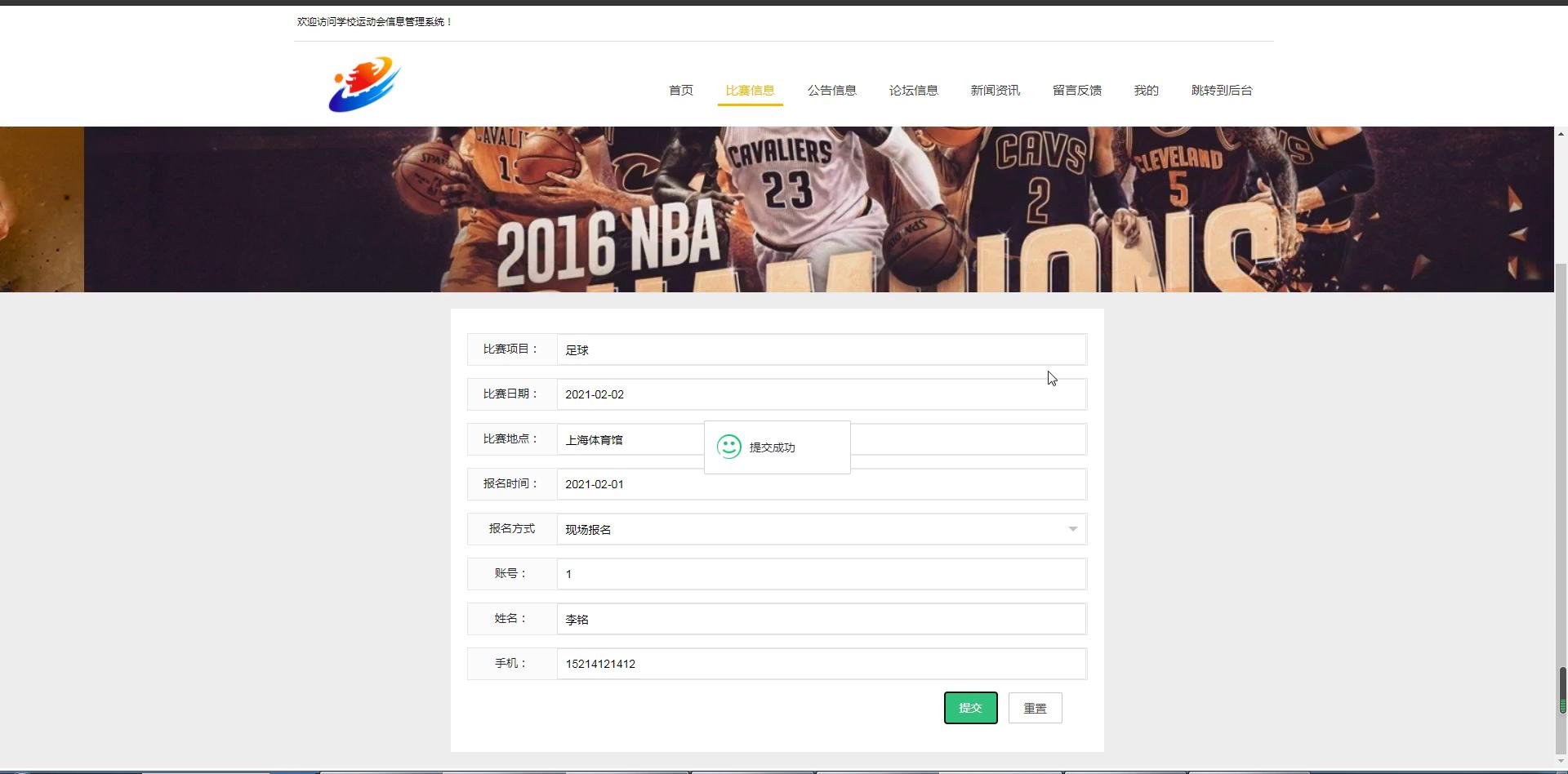Open the 我的 menu item

point(1146,91)
